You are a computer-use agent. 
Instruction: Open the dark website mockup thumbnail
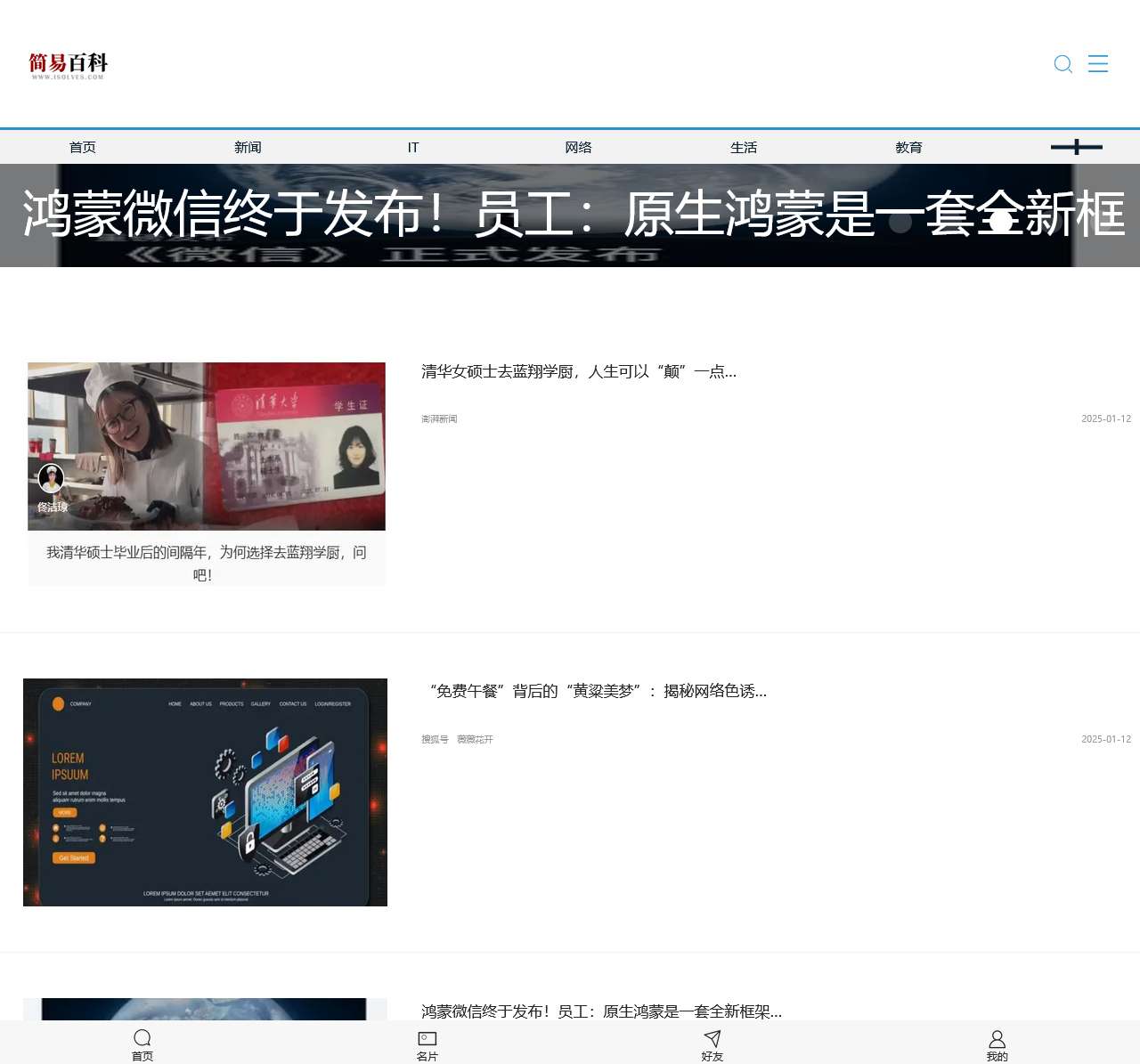205,792
